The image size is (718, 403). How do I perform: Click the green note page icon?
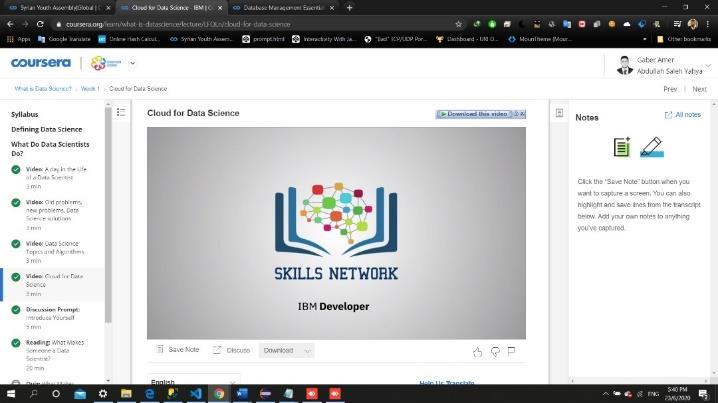(x=622, y=147)
